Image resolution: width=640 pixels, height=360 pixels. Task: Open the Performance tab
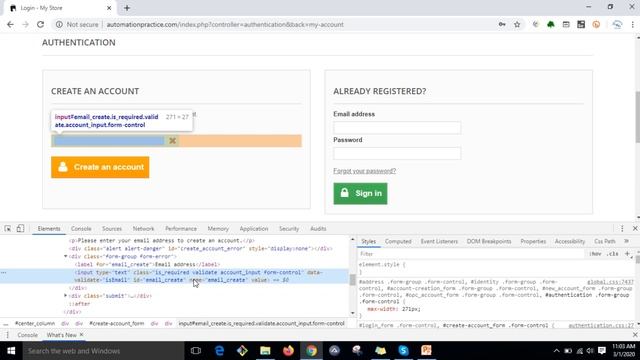point(181,229)
